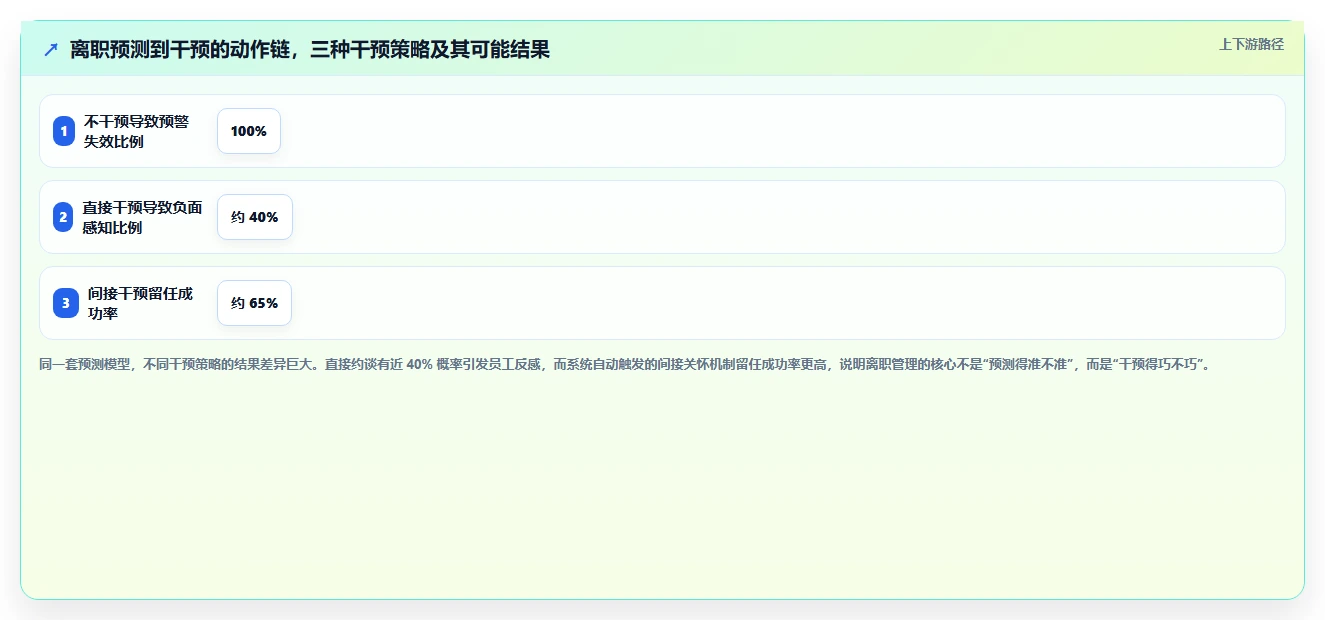Click the arrow icon beside the card title
1325x620 pixels.
[51, 49]
